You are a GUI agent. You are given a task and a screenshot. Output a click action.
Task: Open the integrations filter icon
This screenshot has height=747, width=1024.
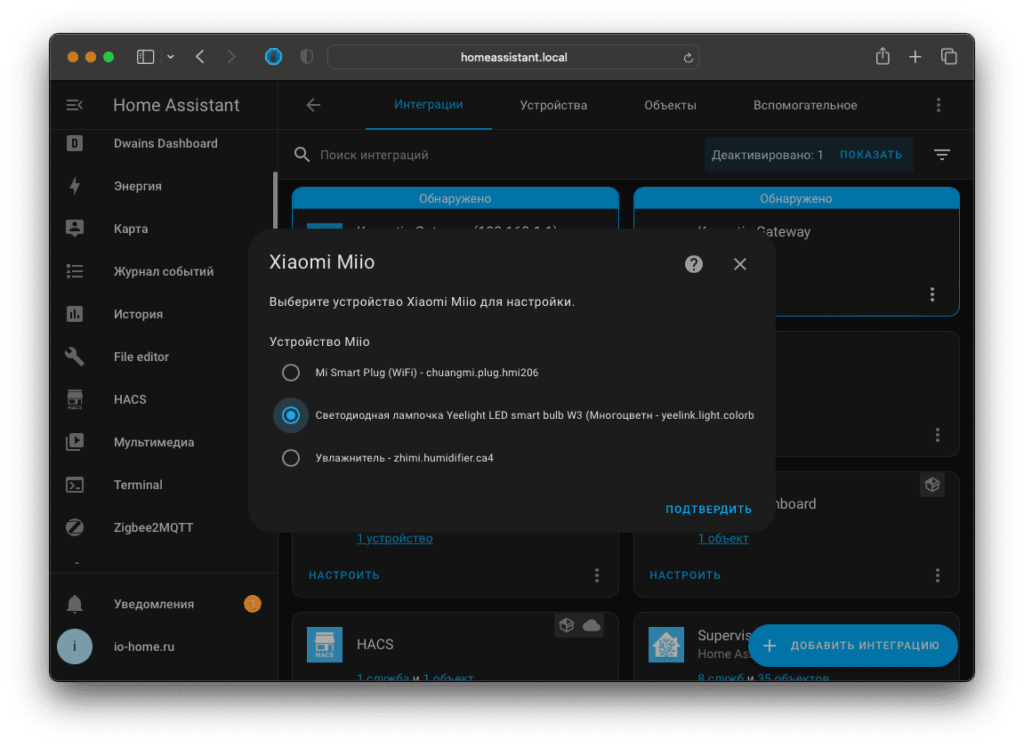(x=942, y=155)
